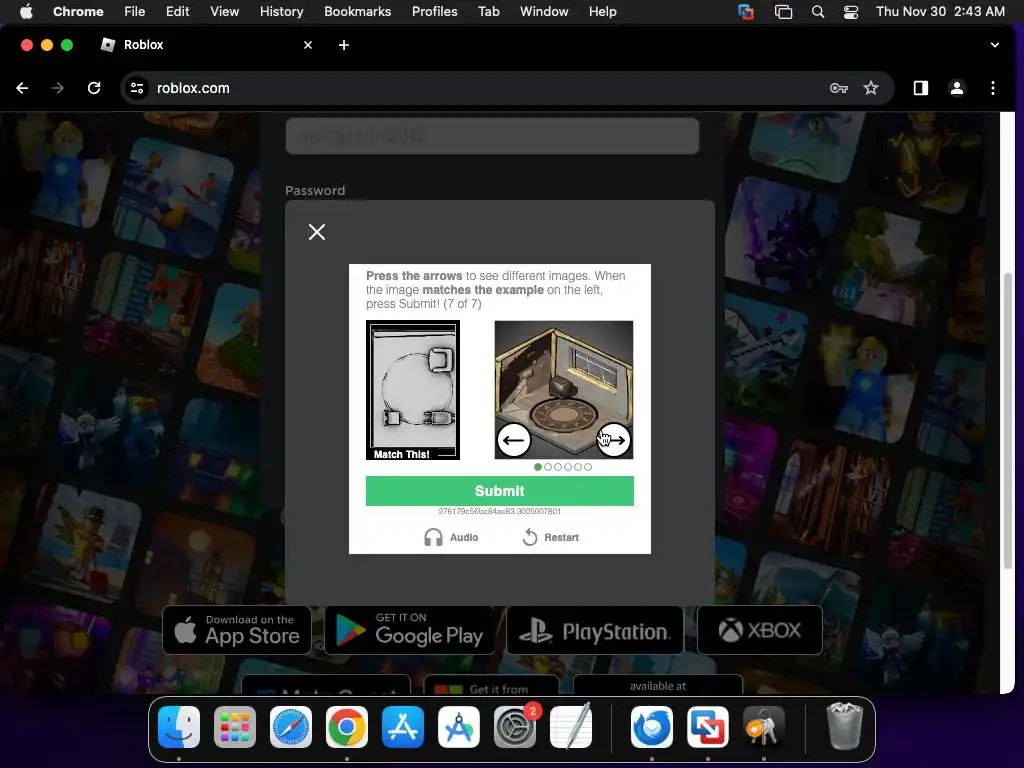Click the left arrow on puzzle image

(513, 440)
